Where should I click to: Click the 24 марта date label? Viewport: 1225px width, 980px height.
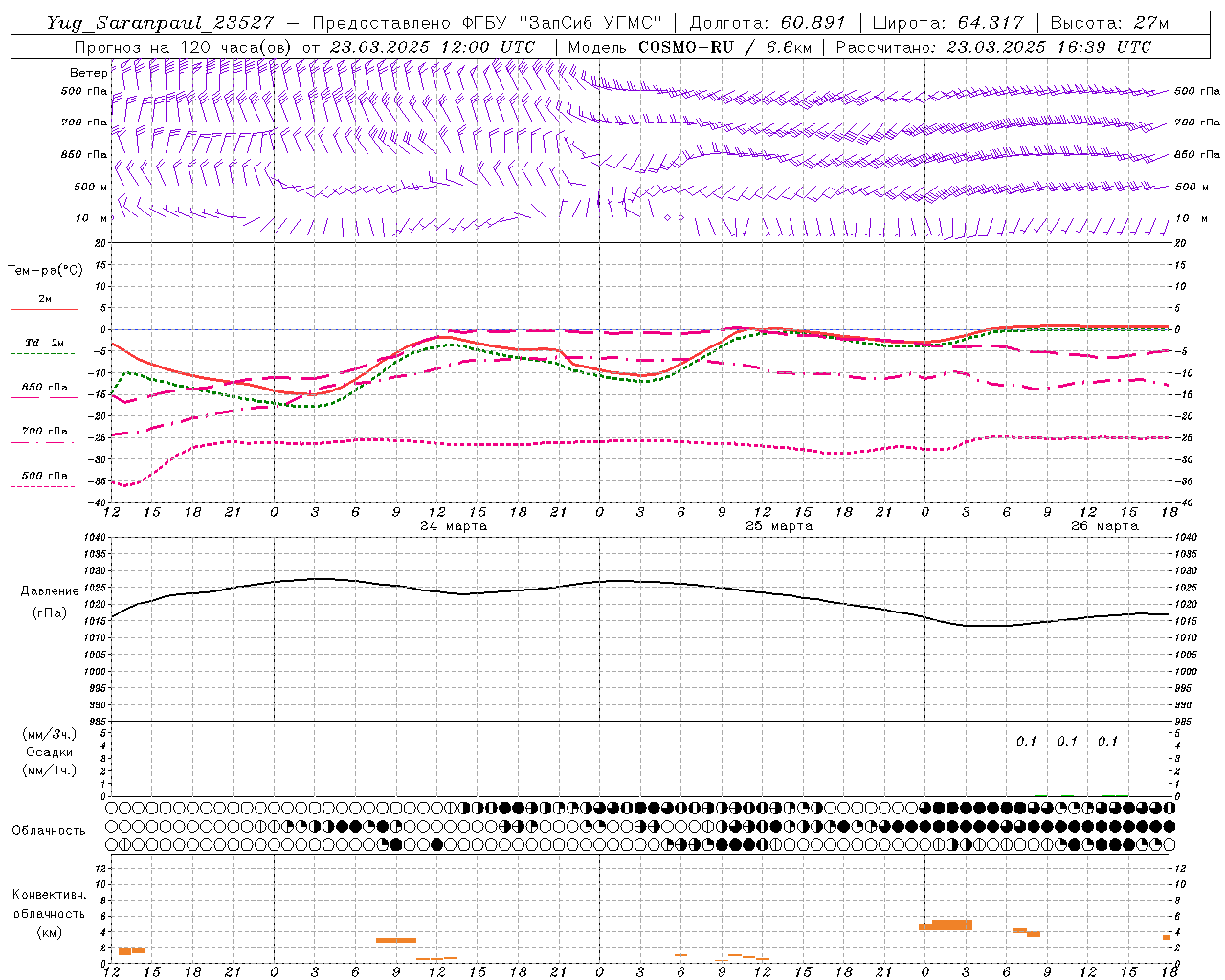(454, 526)
